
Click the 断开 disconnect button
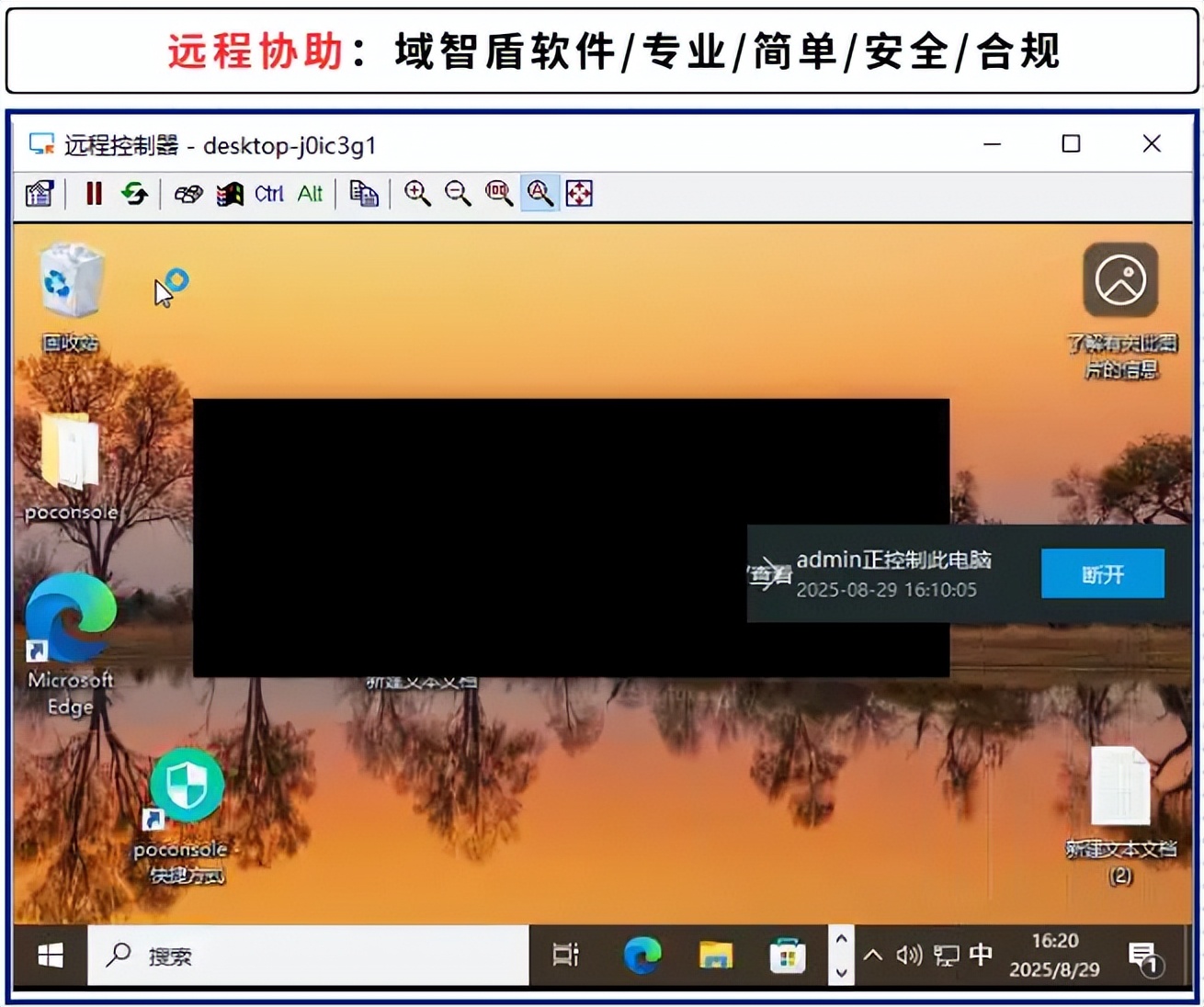point(1101,573)
